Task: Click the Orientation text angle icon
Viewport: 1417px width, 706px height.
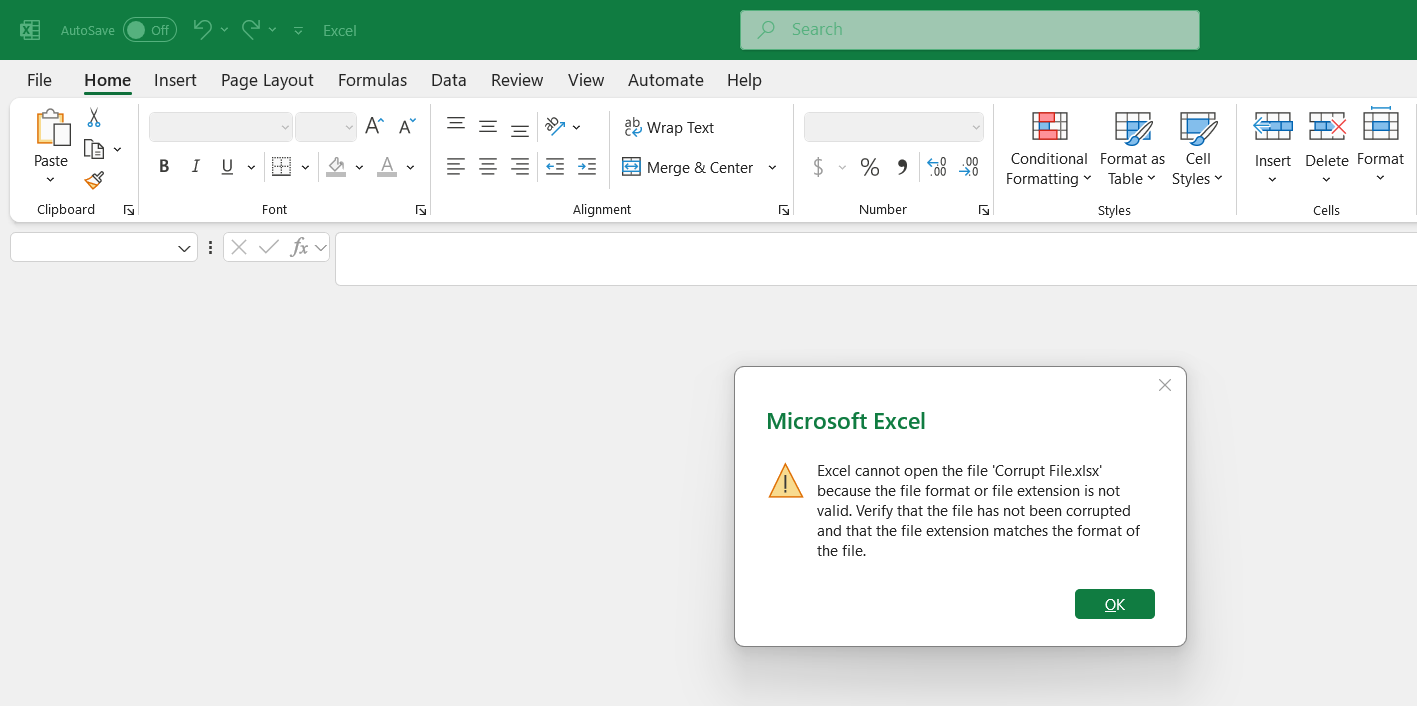Action: (555, 126)
